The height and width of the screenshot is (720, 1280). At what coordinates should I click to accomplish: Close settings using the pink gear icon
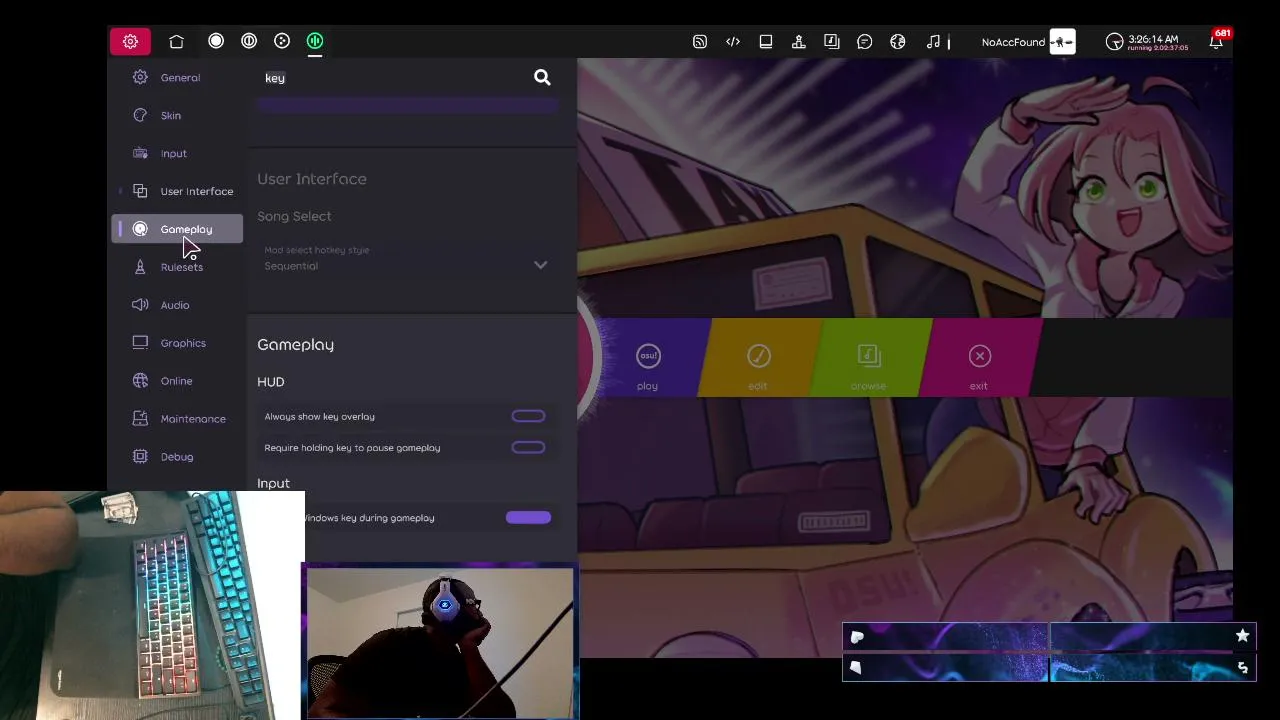coord(130,41)
